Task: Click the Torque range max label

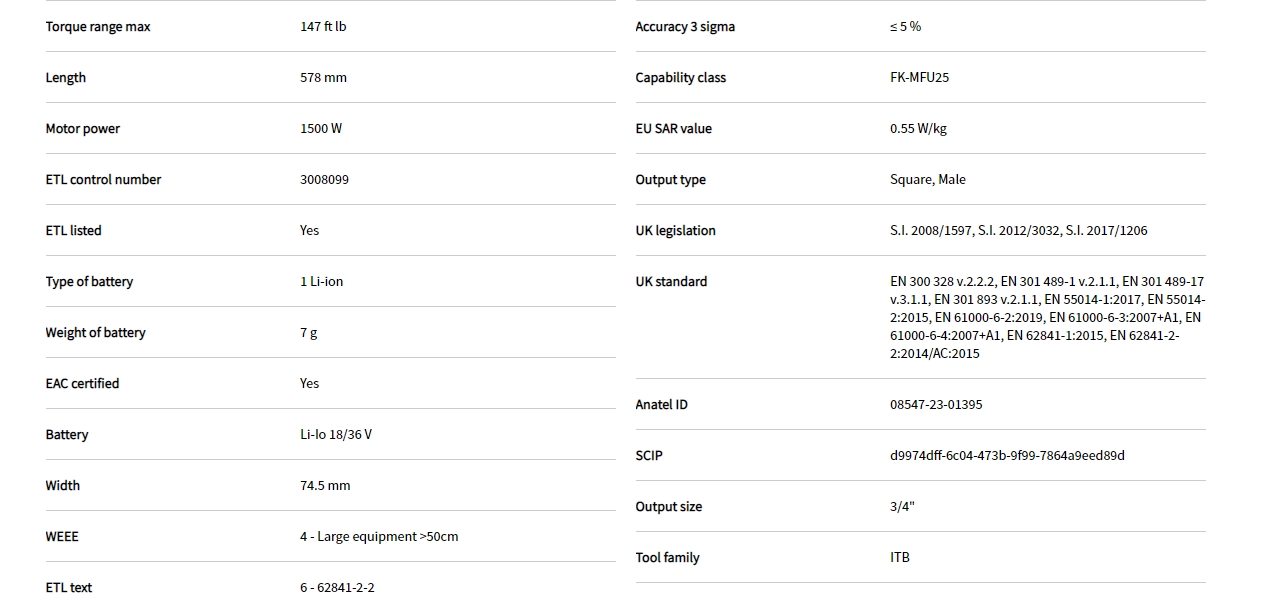Action: click(98, 27)
